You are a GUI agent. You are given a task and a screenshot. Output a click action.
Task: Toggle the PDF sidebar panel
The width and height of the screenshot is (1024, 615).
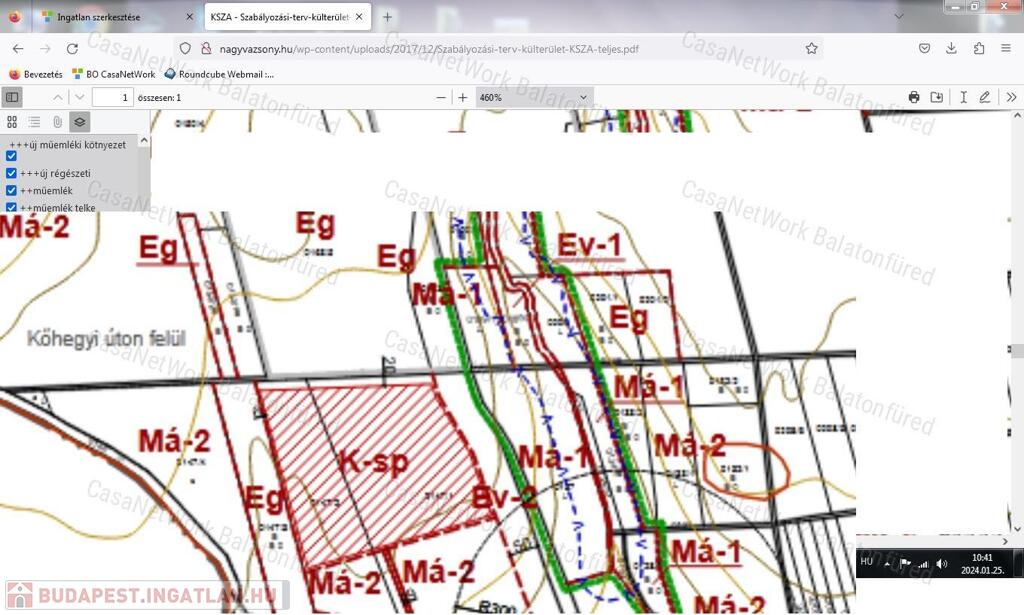(12, 97)
